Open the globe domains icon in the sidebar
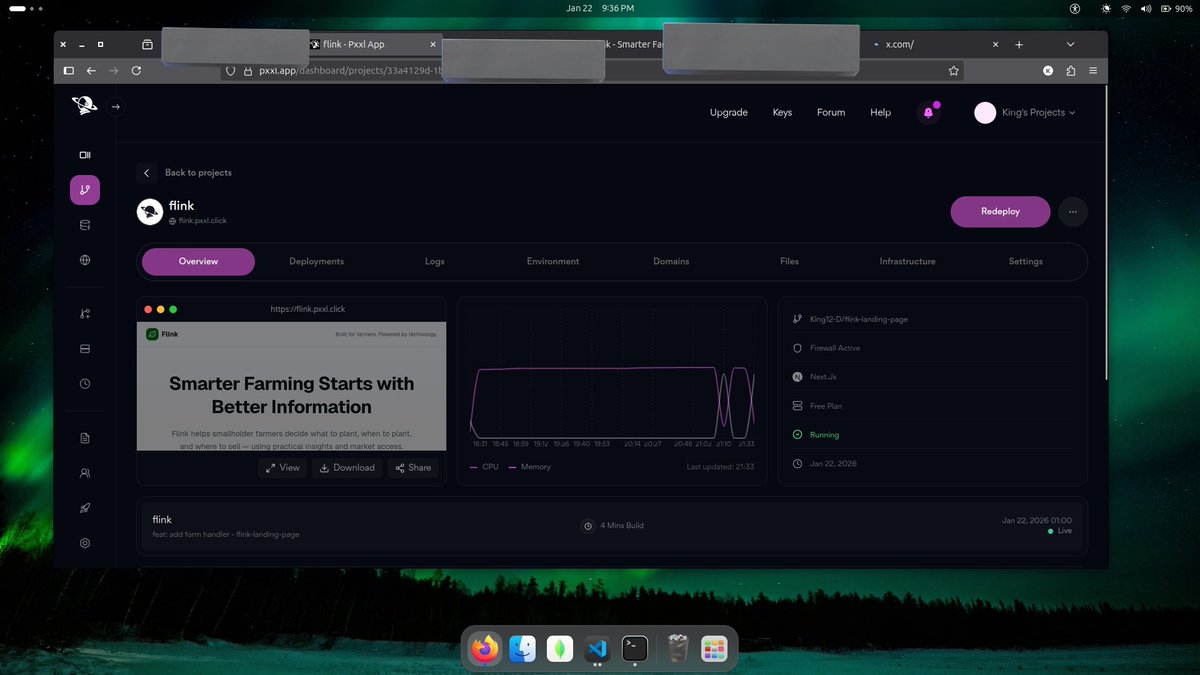Viewport: 1200px width, 675px height. 85,260
